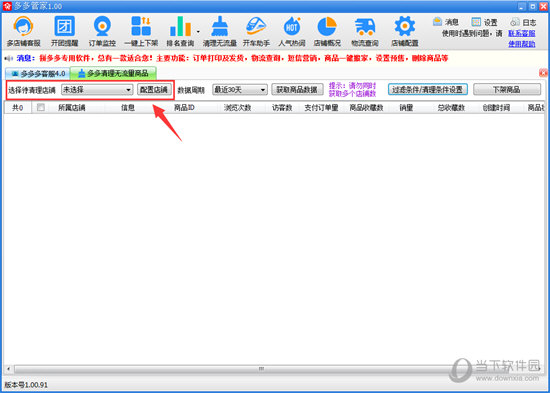Click the red promotional 消息 ticker text
550x393 pixels.
pos(244,58)
